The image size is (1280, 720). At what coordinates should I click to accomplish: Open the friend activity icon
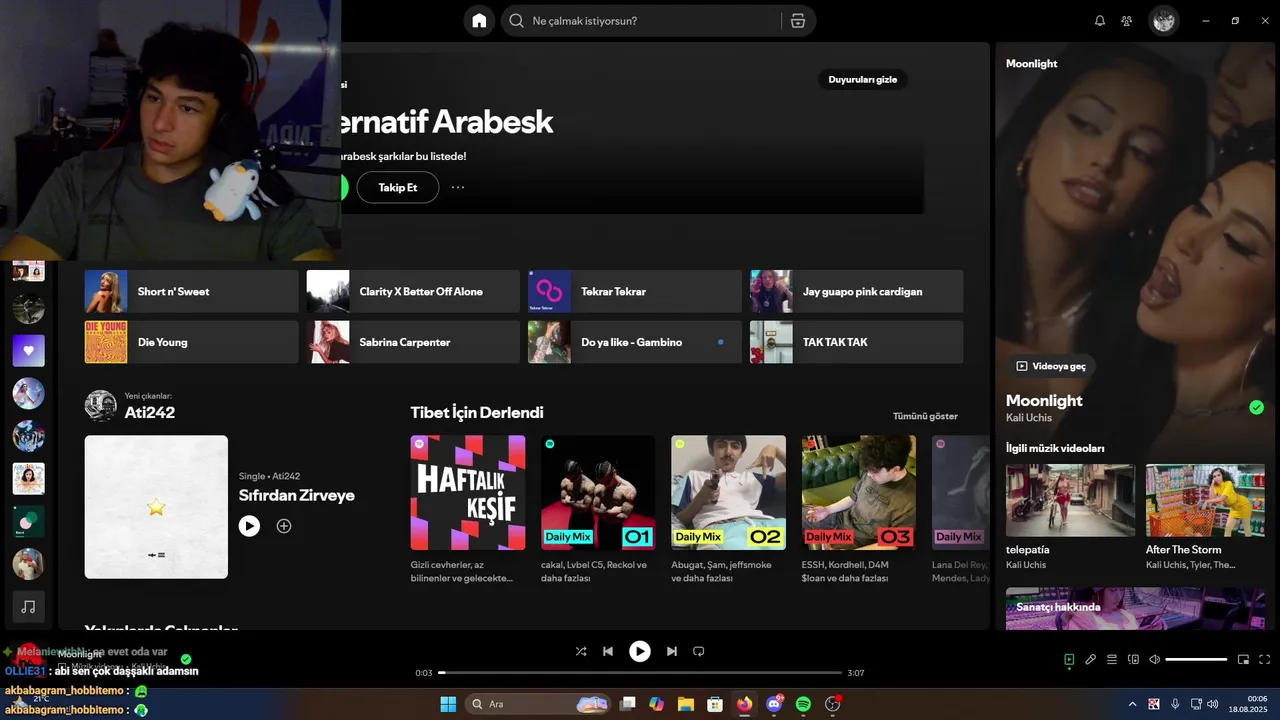(1127, 21)
